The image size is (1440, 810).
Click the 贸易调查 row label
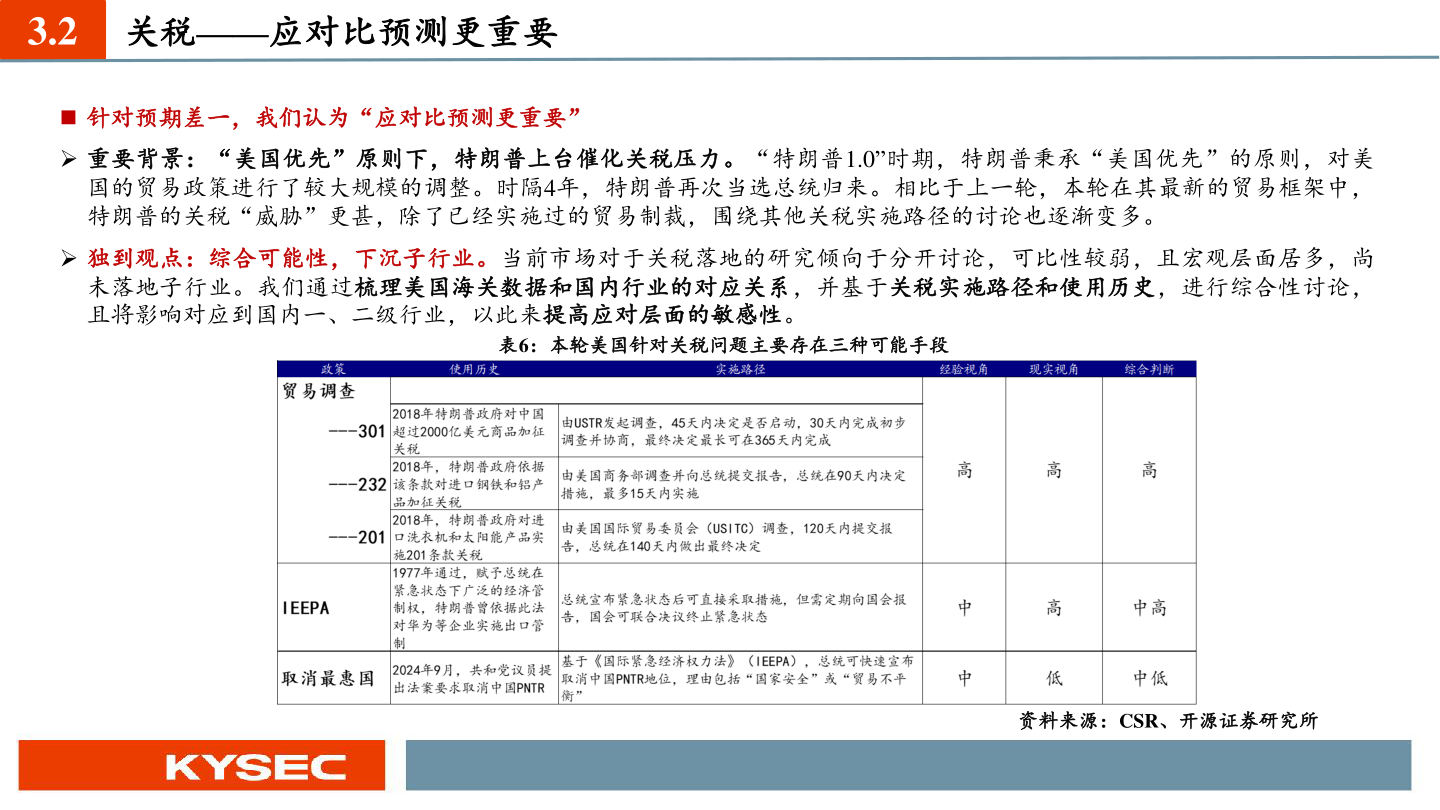pyautogui.click(x=318, y=391)
